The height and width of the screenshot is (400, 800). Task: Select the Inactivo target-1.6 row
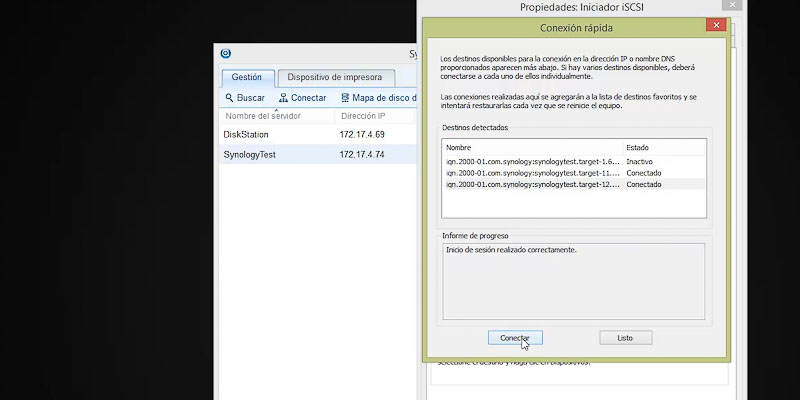tap(573, 161)
